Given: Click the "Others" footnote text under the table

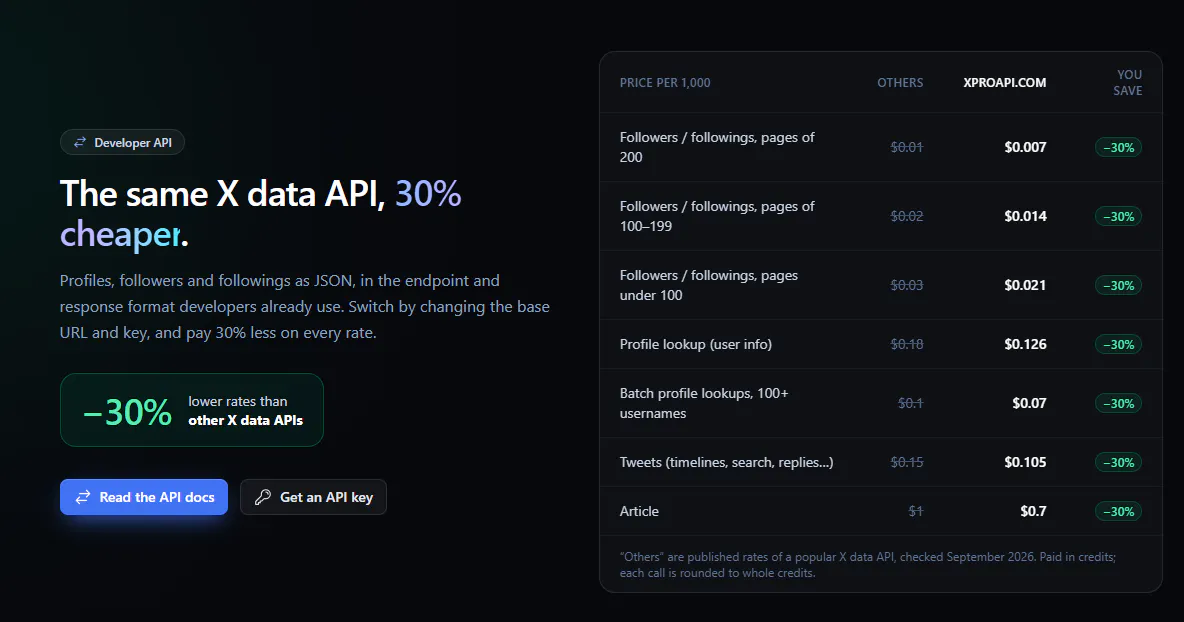Looking at the screenshot, I should 868,565.
